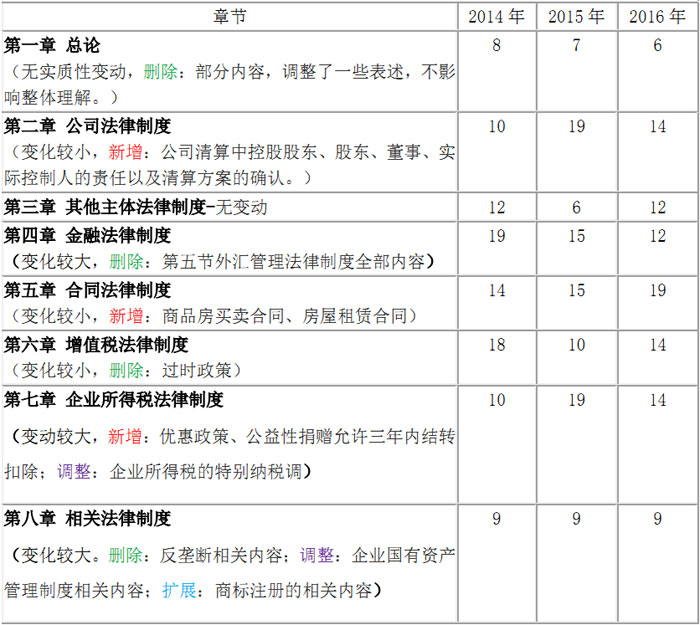
Task: Click the 2014 value 18 for 第六章
Action: point(497,345)
